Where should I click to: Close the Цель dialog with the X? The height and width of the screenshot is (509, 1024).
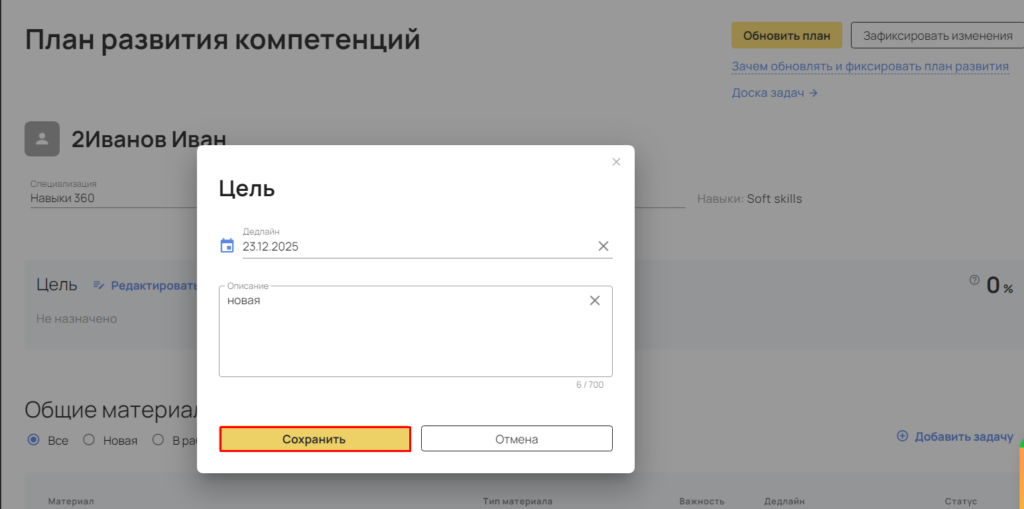616,162
